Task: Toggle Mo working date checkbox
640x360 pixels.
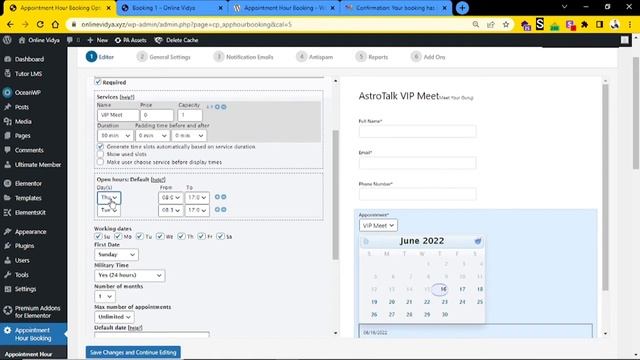Action: (118, 236)
